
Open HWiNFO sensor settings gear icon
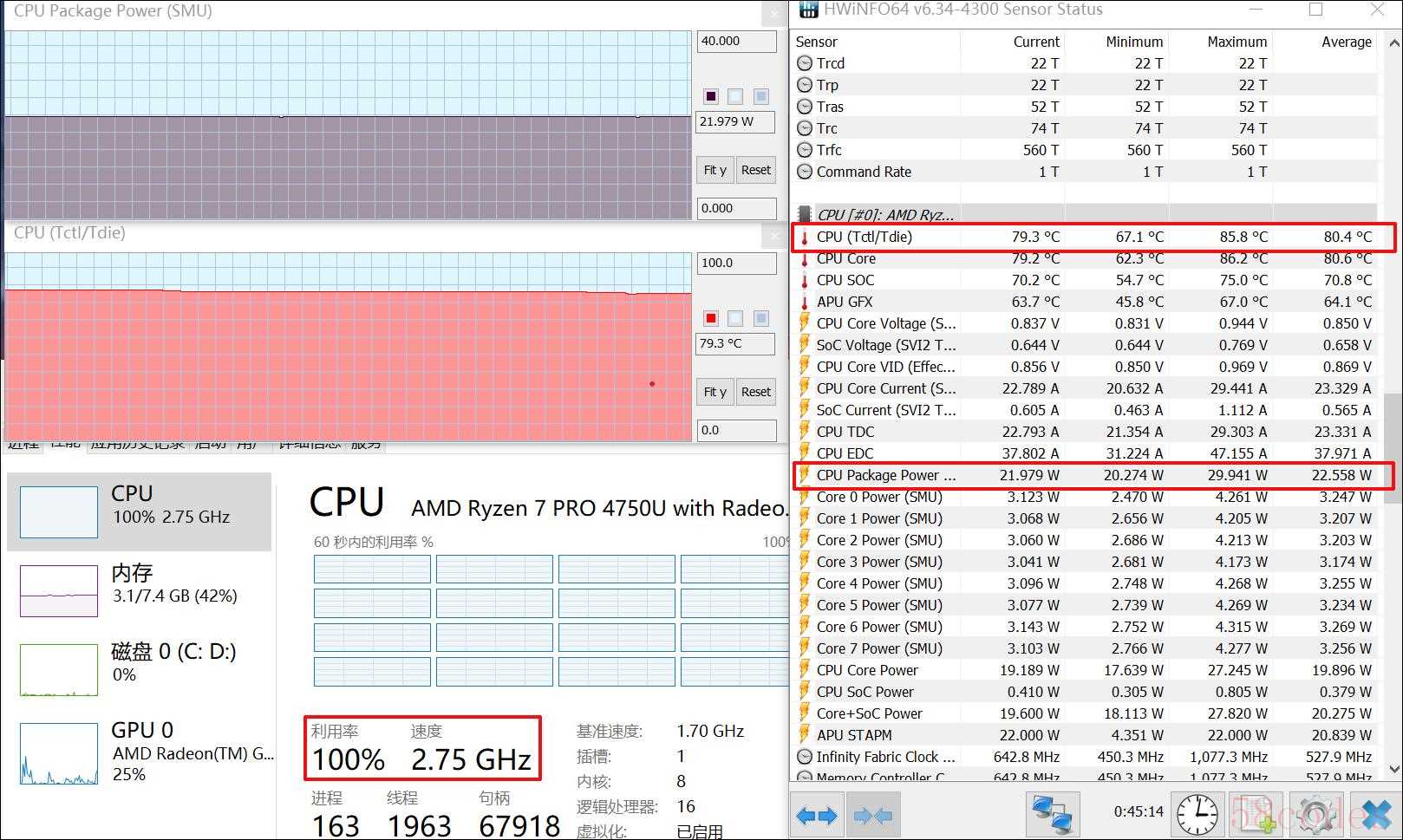pos(1316,815)
